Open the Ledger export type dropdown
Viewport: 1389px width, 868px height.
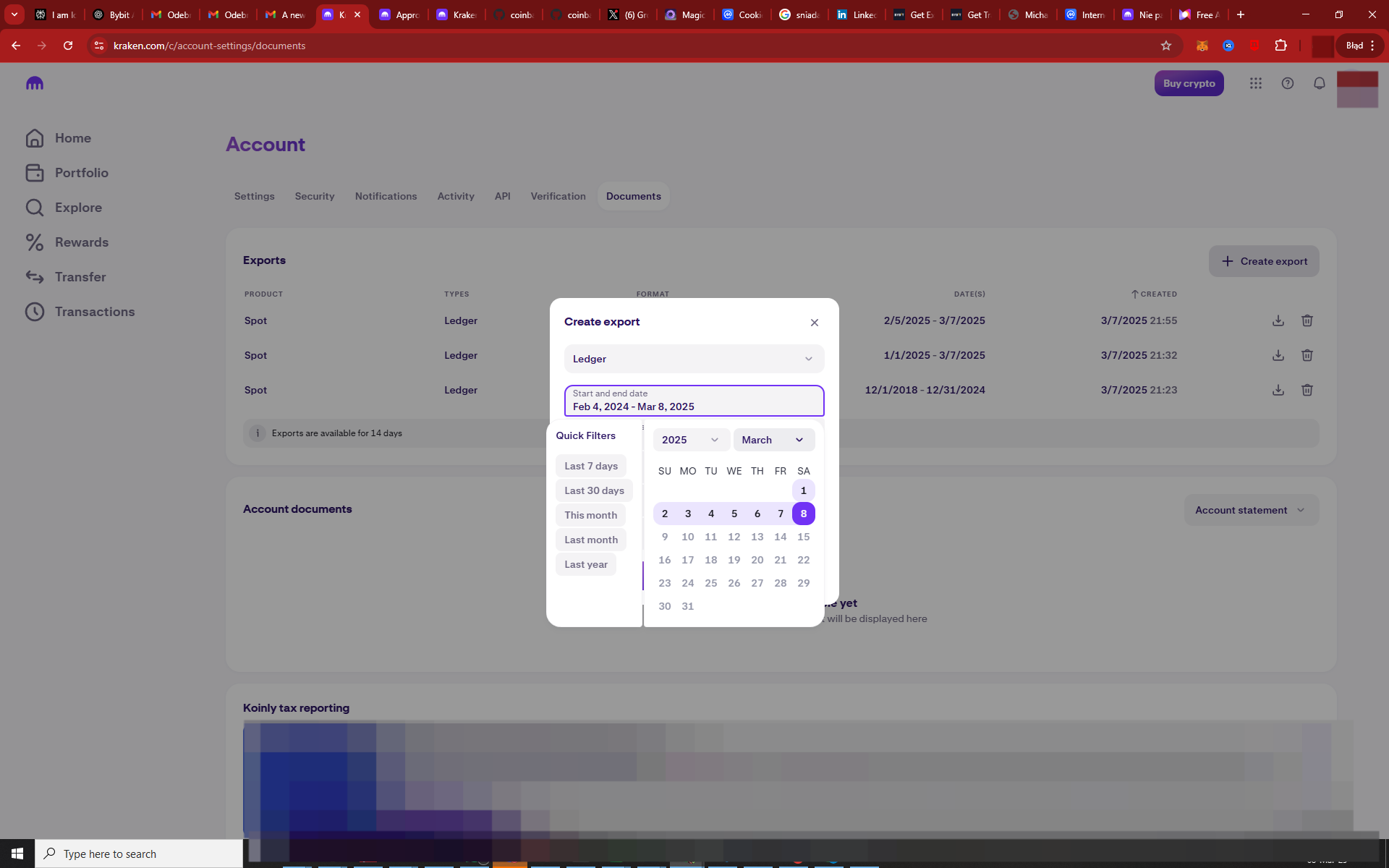coord(694,359)
